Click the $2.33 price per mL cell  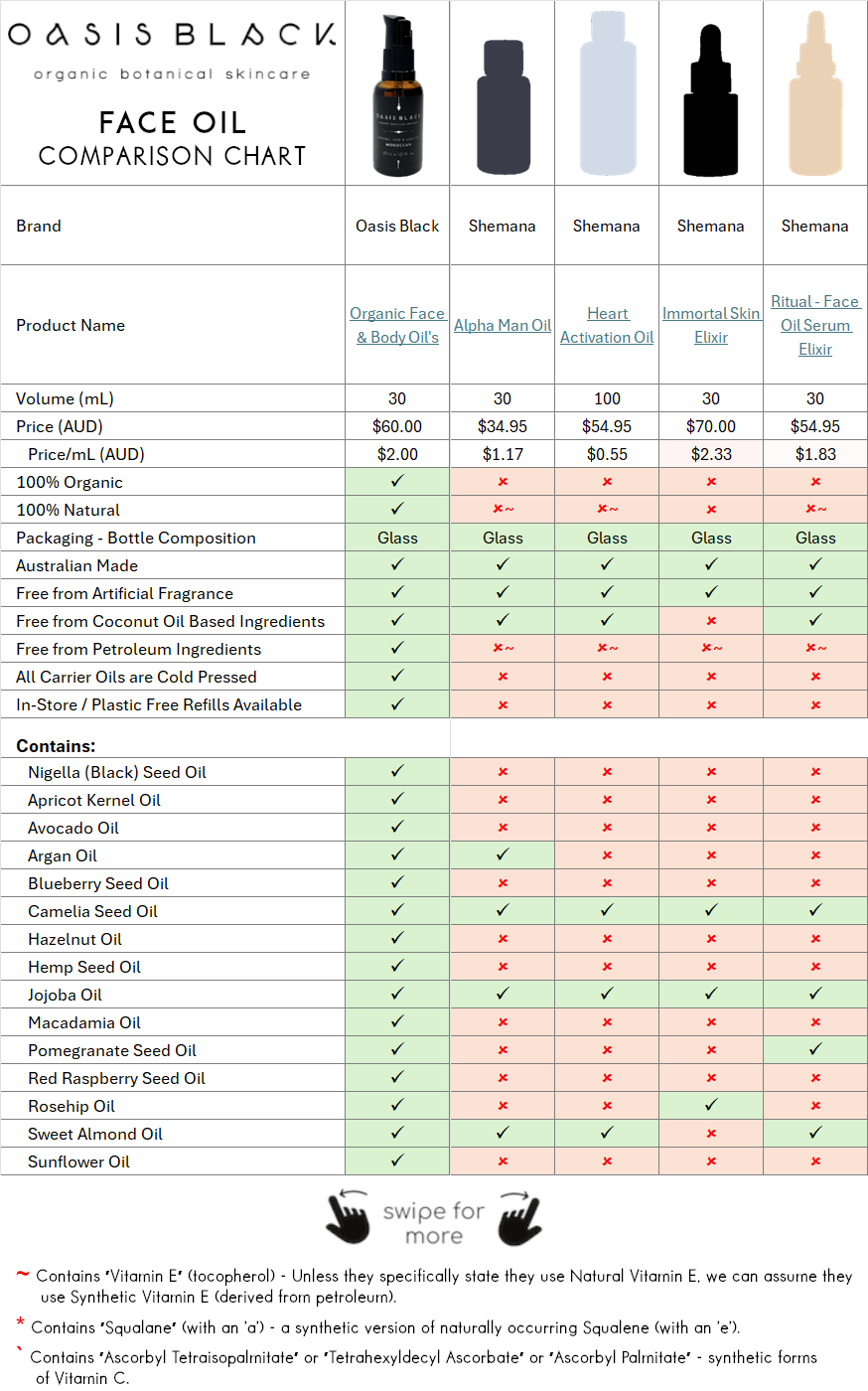tap(711, 454)
